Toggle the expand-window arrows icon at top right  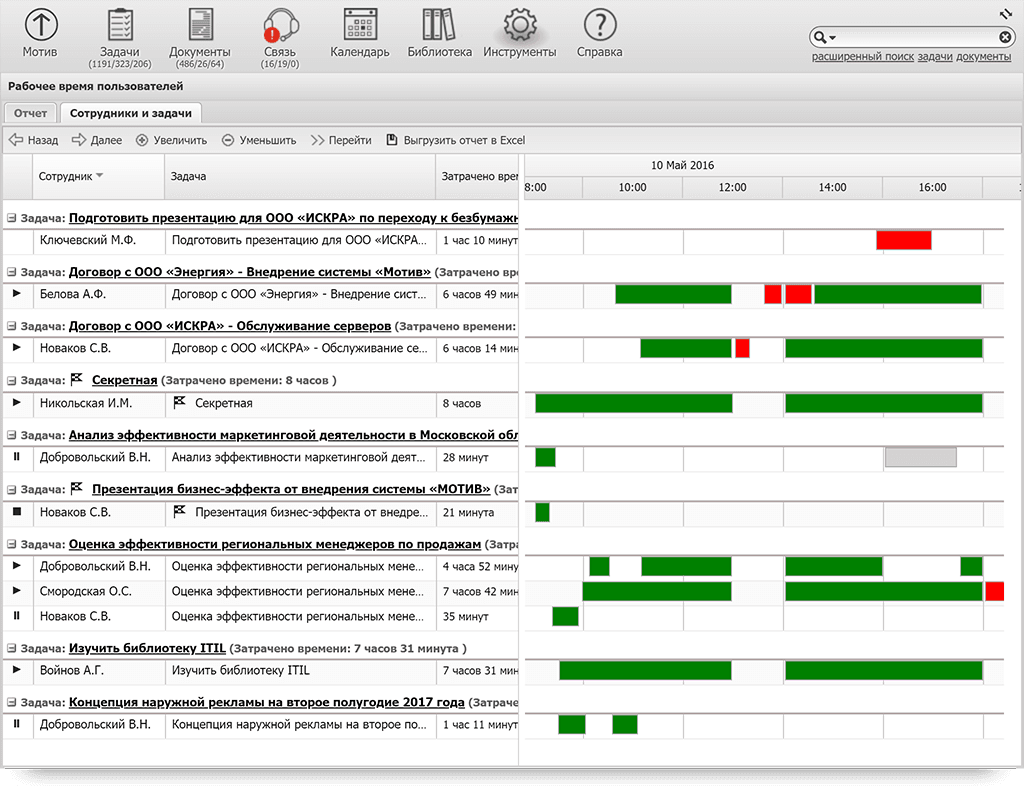(x=1006, y=13)
